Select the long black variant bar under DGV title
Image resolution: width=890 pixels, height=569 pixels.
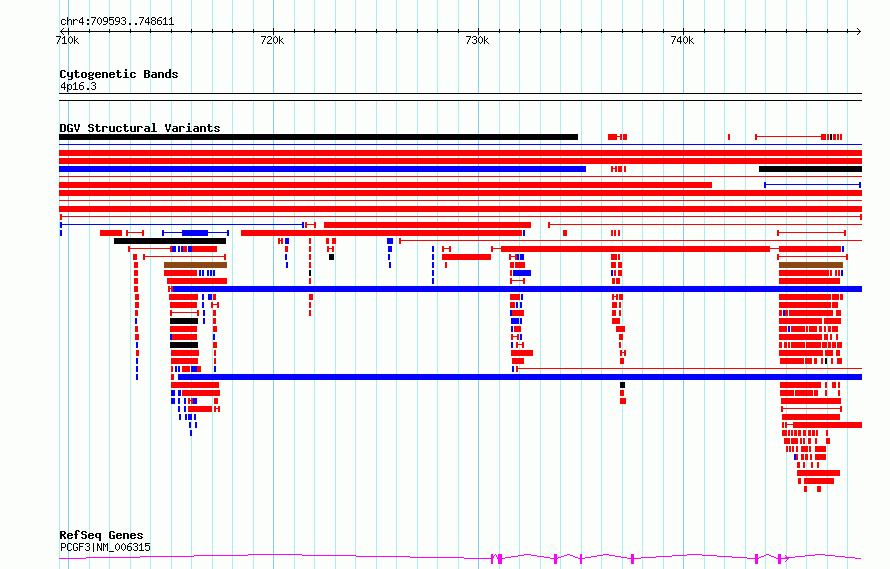pyautogui.click(x=318, y=137)
